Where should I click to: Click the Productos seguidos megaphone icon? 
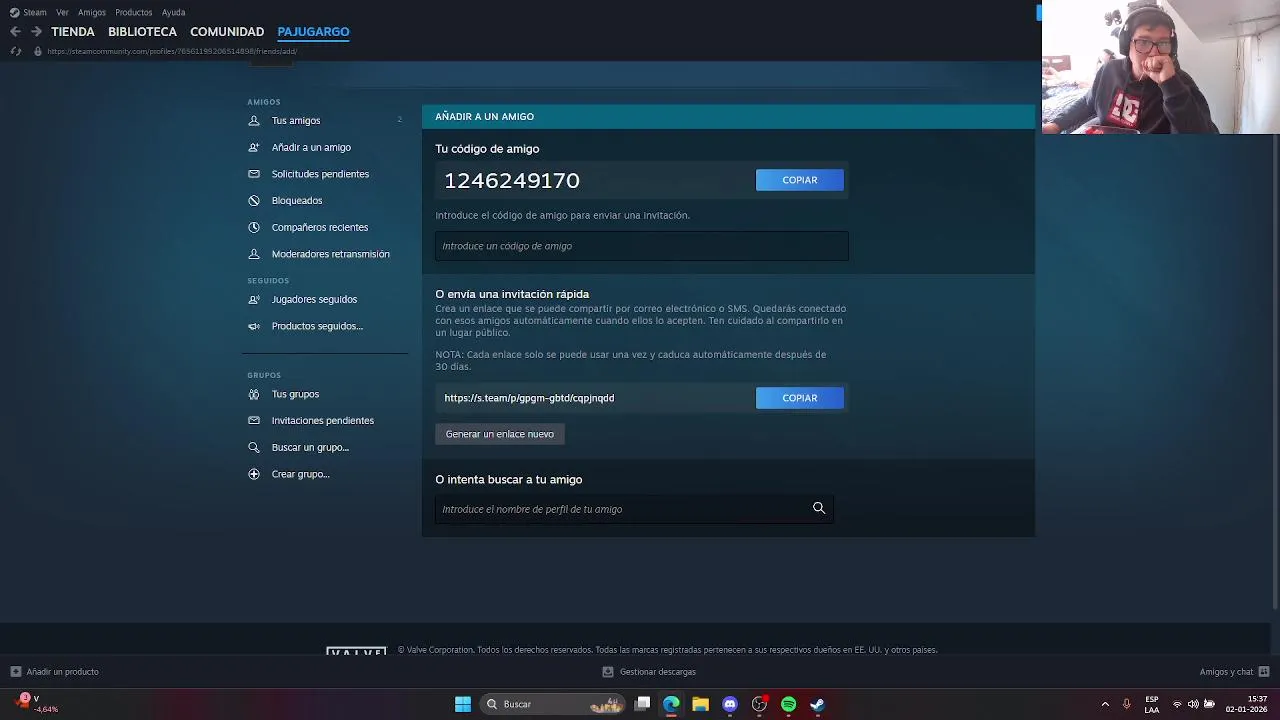[x=254, y=326]
